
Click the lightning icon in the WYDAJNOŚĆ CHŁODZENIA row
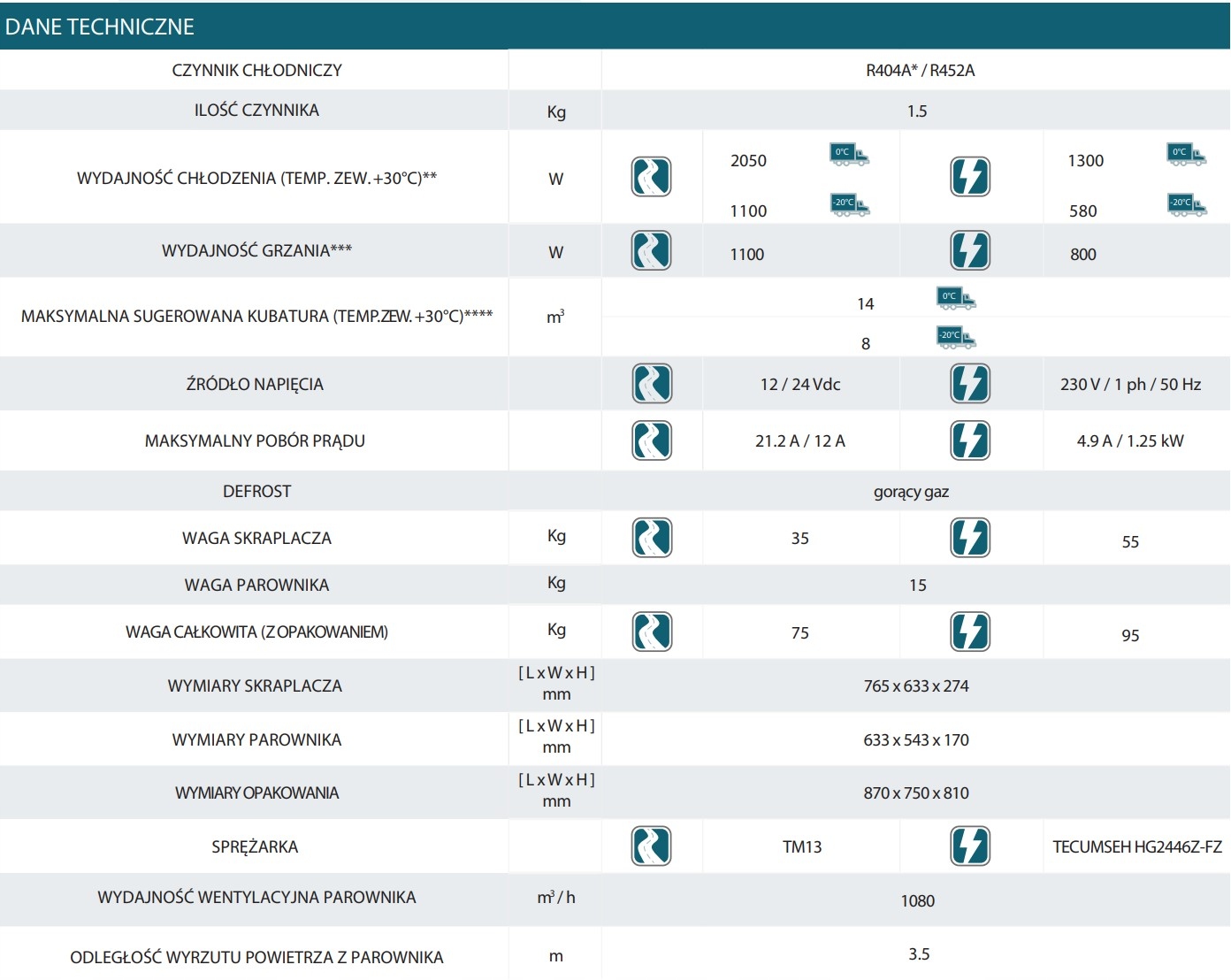(970, 177)
